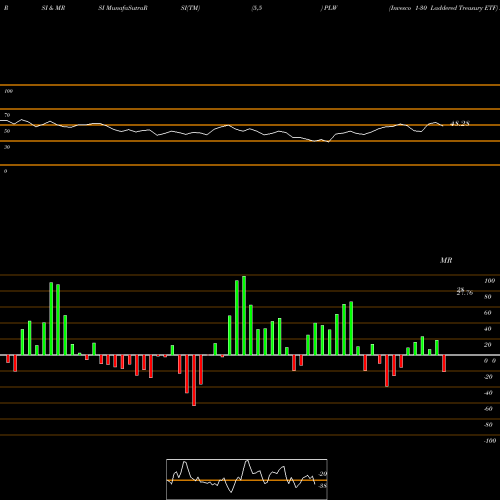This screenshot has height=500, width=500.
Task: Click the -29 label in mini overview chart
Action: (x=323, y=474)
